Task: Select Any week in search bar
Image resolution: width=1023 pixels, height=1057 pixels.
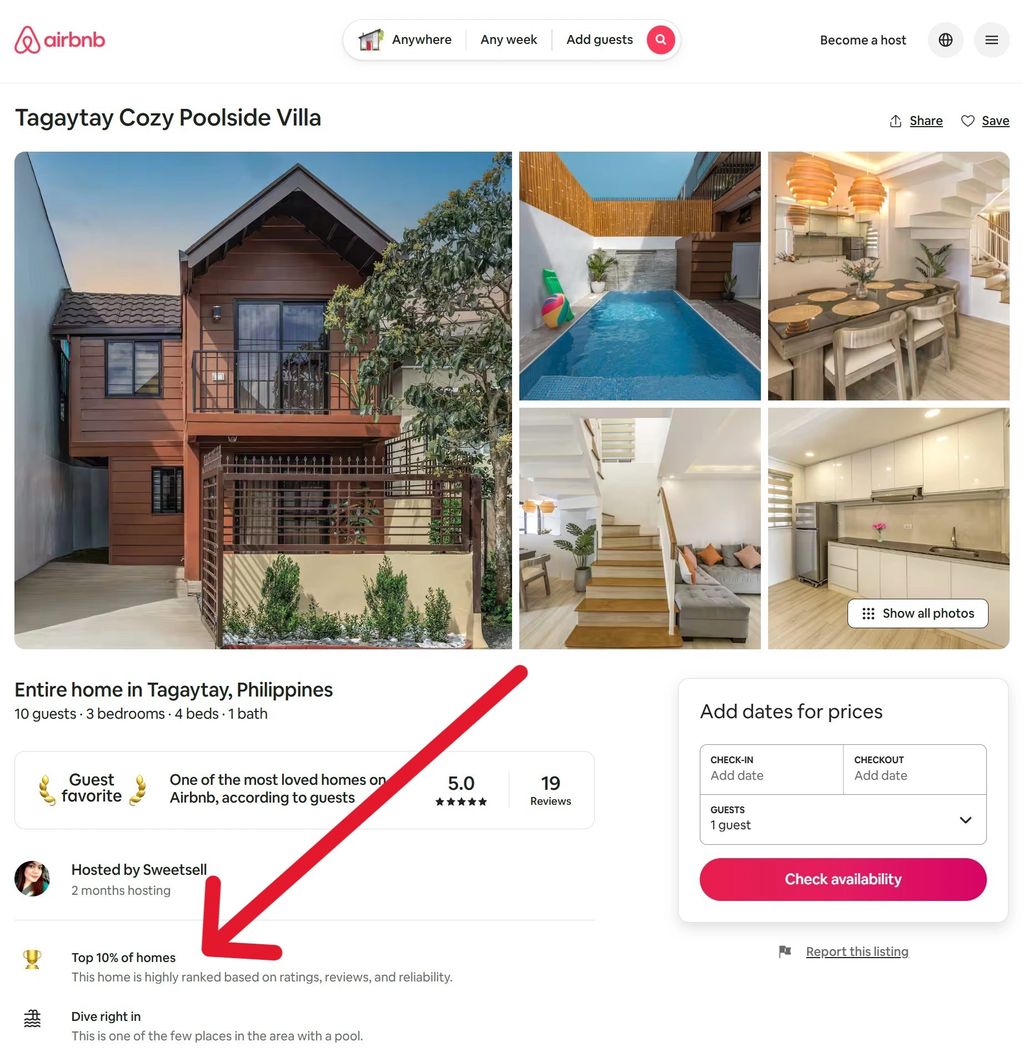Action: pyautogui.click(x=508, y=40)
